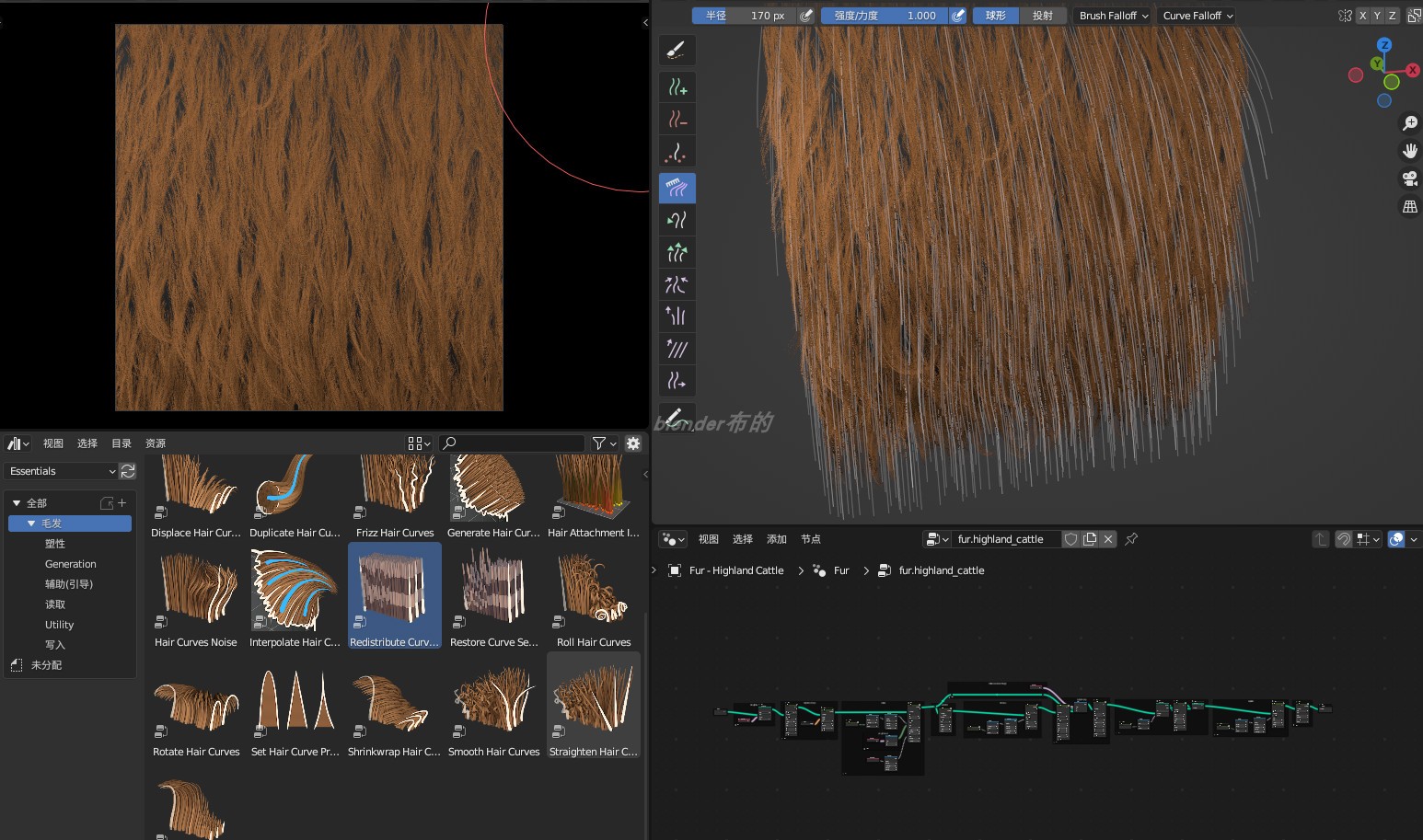Select the Add hair curves tool
Image resolution: width=1423 pixels, height=840 pixels.
click(x=677, y=88)
